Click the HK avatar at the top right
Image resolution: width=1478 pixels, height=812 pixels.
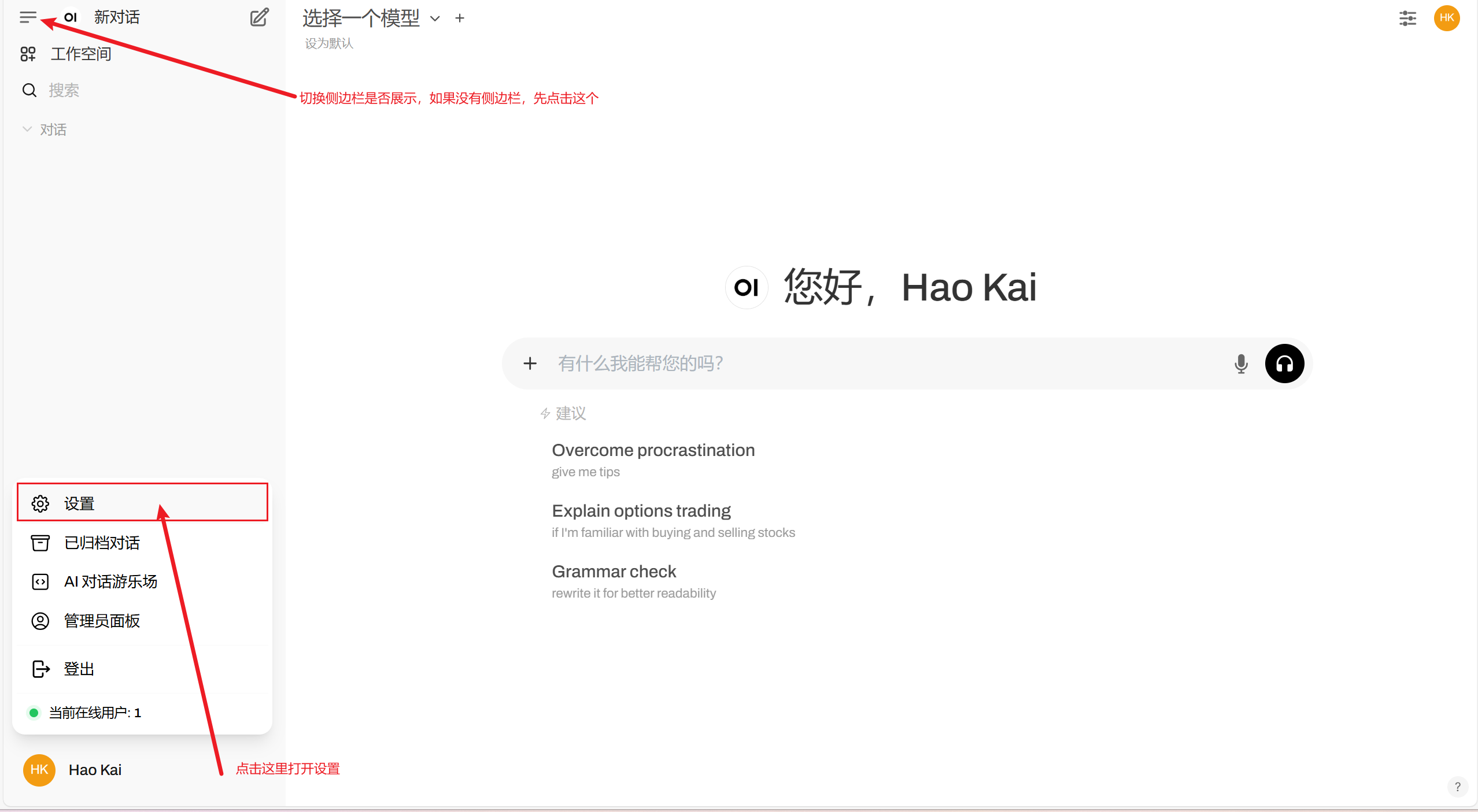[1447, 18]
